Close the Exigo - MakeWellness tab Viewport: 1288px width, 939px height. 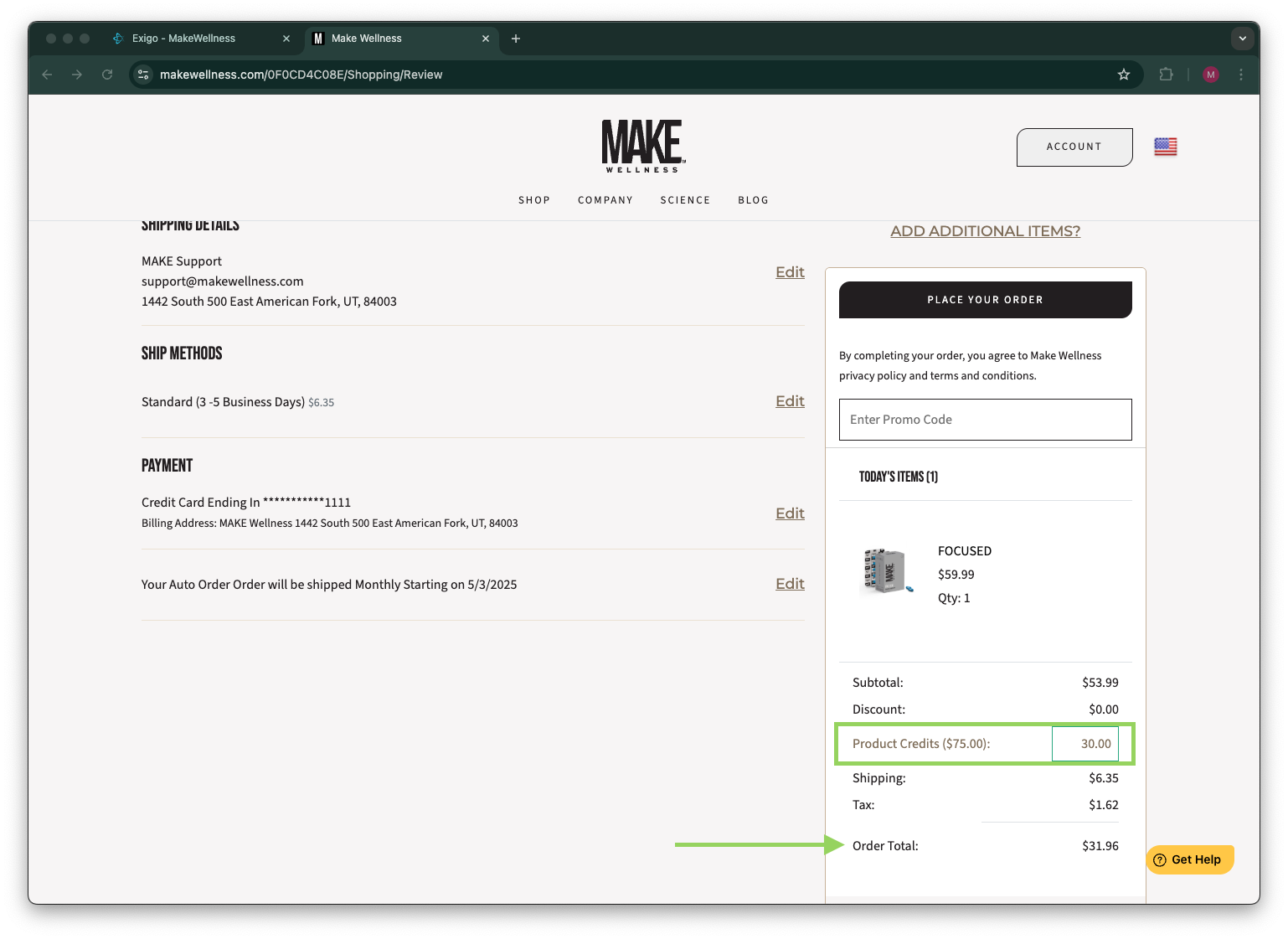click(286, 39)
